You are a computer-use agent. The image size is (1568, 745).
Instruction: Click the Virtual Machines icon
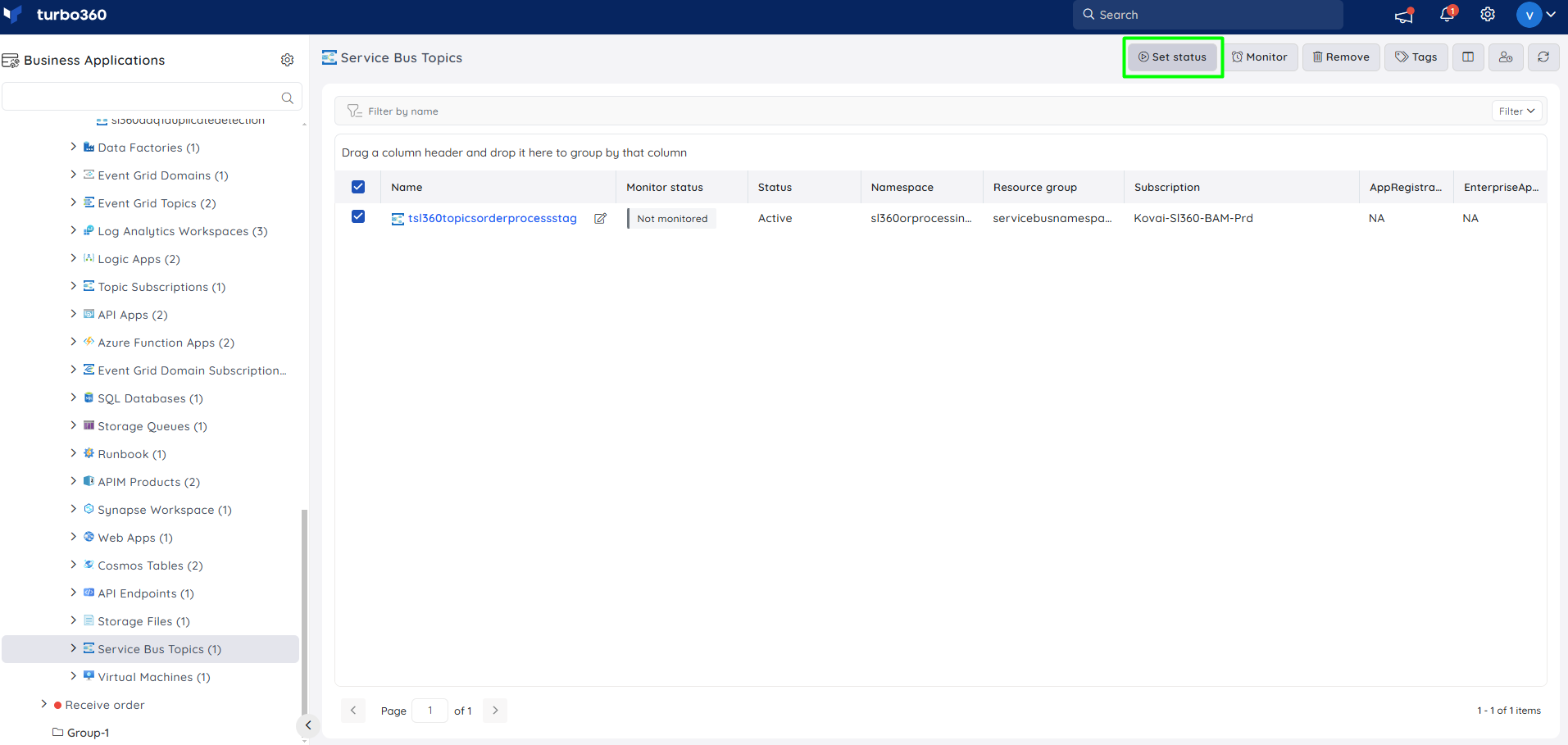(89, 677)
